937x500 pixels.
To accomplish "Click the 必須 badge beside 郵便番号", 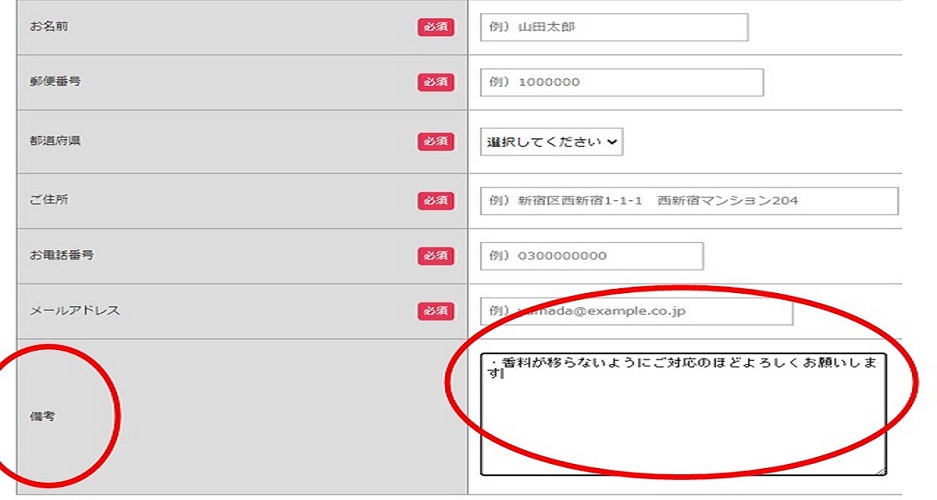I will (436, 82).
